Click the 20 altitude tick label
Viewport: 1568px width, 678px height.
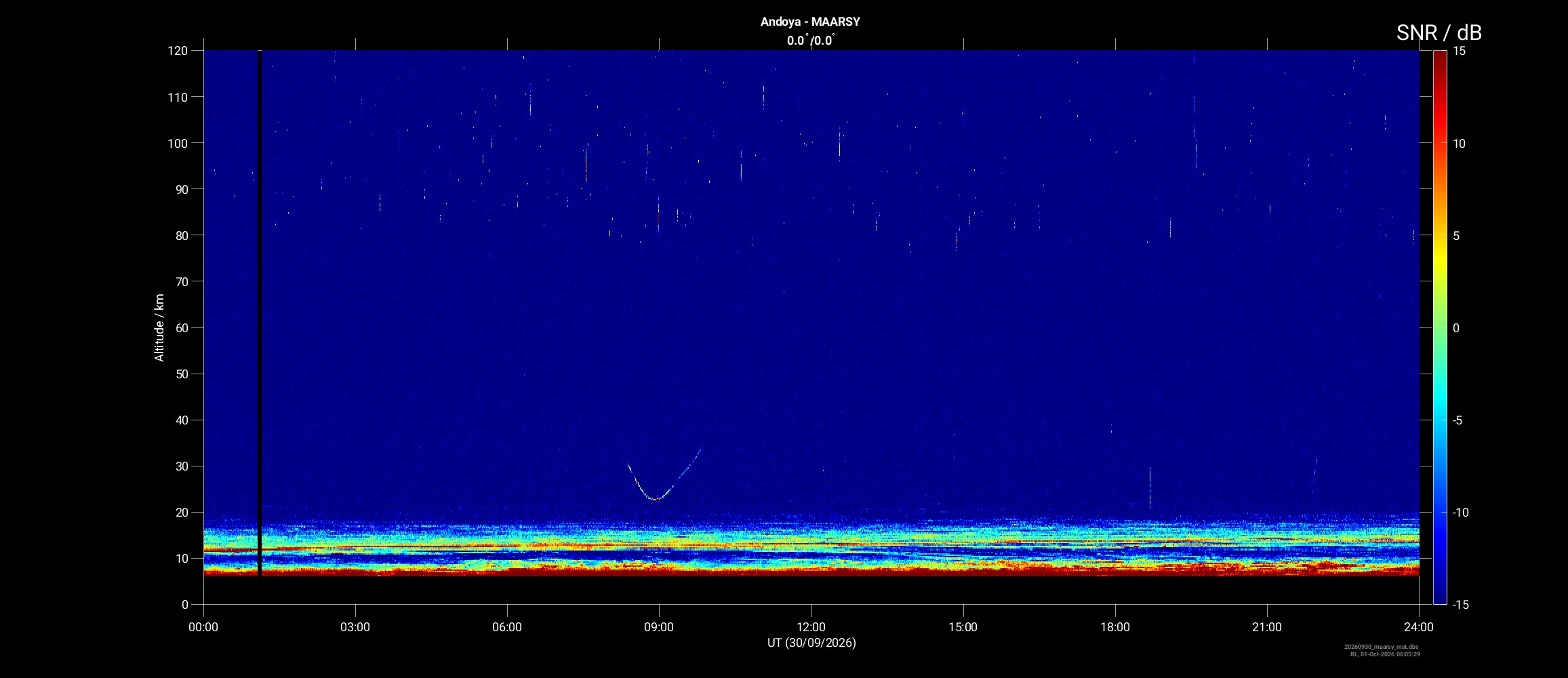[181, 512]
